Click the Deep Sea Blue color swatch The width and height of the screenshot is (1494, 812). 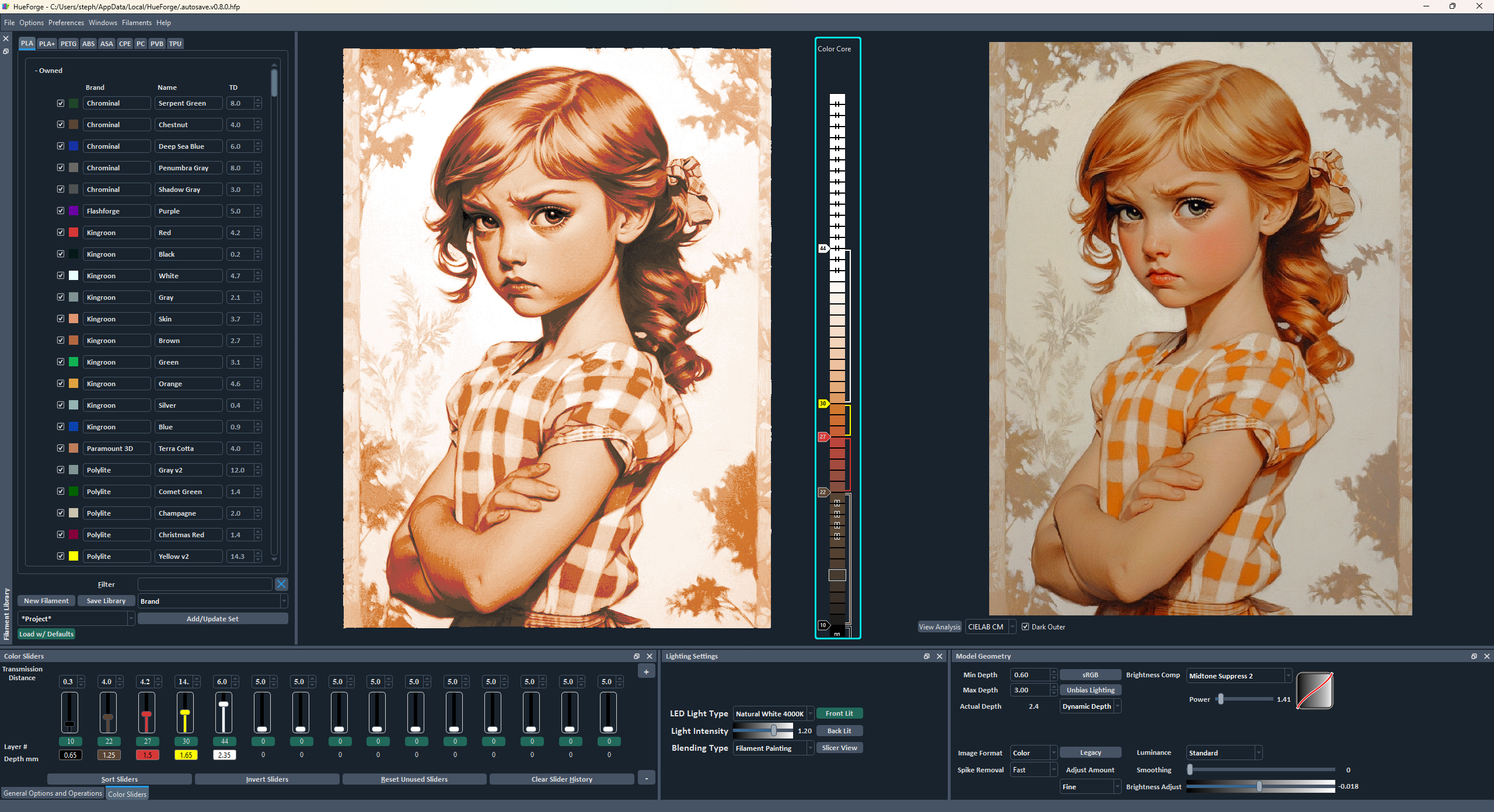(x=74, y=146)
